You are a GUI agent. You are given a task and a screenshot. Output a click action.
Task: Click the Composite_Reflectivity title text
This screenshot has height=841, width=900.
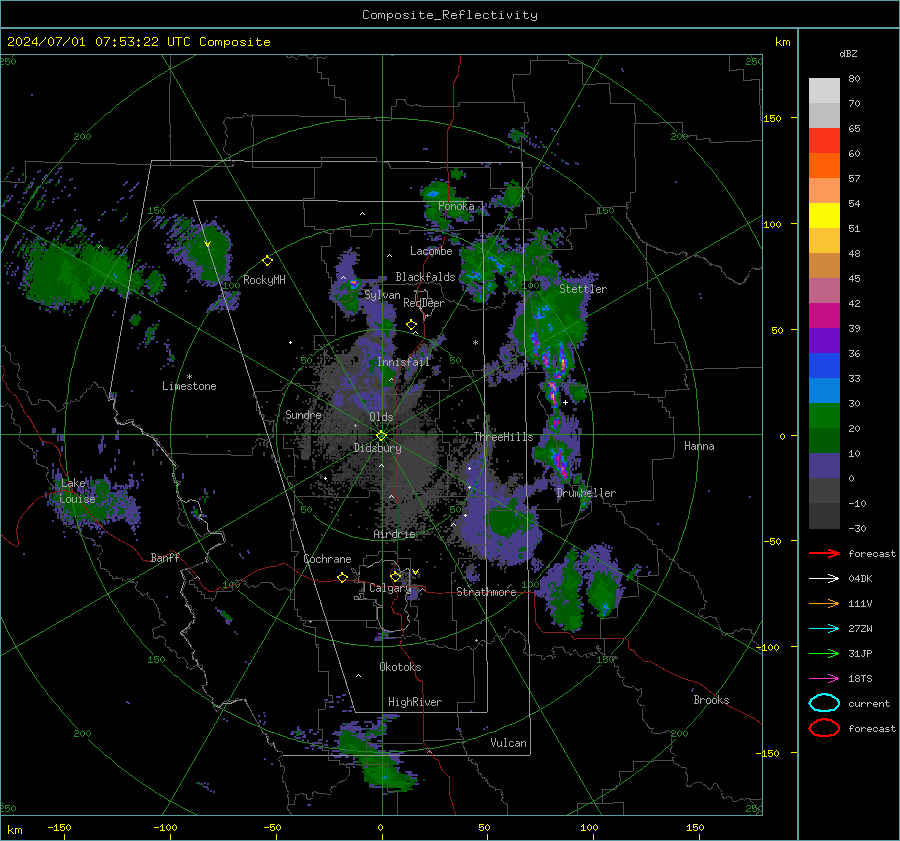pyautogui.click(x=450, y=15)
